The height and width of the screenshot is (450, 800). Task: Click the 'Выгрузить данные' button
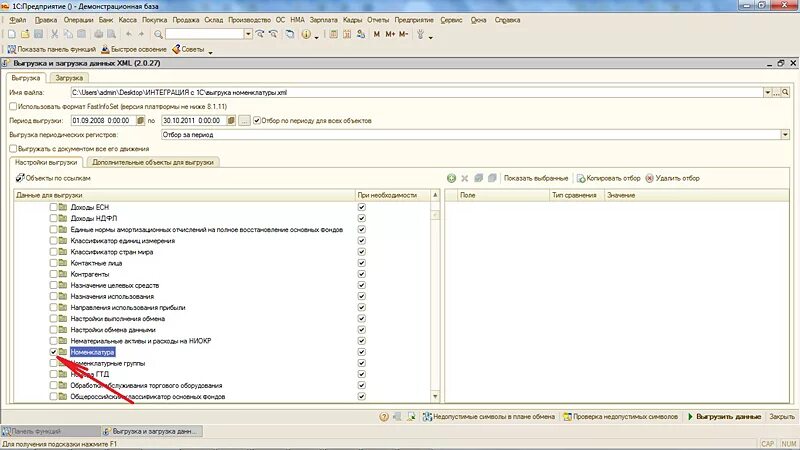(x=724, y=417)
